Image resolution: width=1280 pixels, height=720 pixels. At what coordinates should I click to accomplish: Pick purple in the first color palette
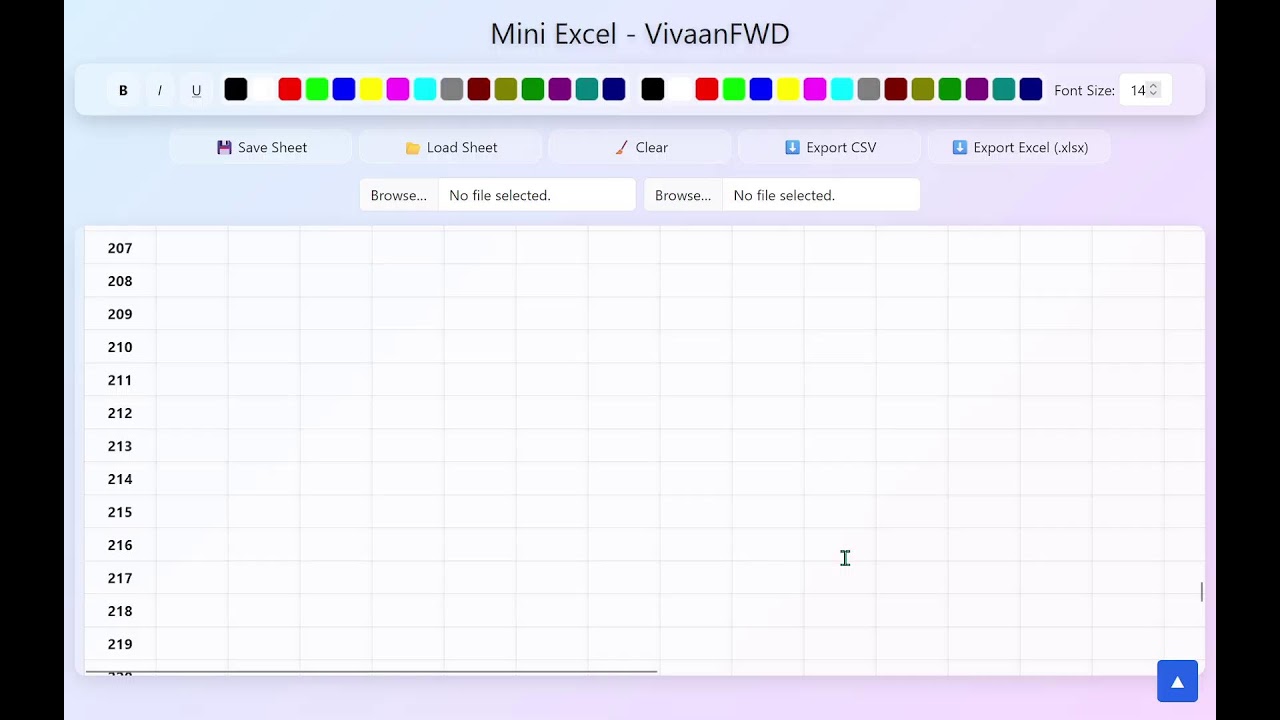click(x=560, y=90)
